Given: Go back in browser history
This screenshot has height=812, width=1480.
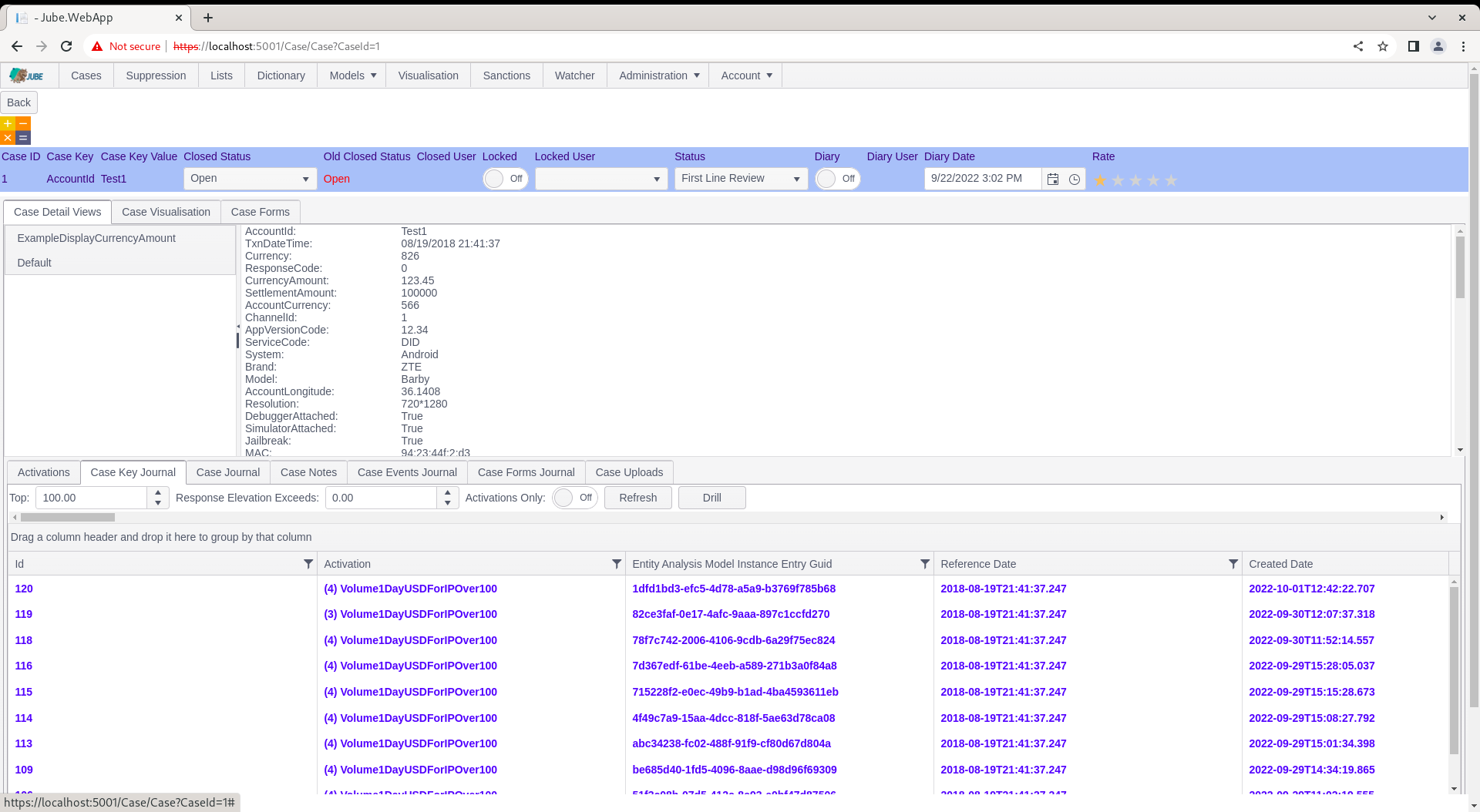Looking at the screenshot, I should (17, 46).
